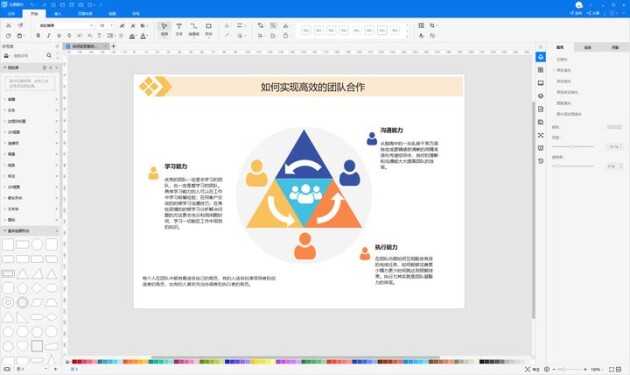
Task: Choose the Shape rectangle tool
Action: [x=209, y=29]
